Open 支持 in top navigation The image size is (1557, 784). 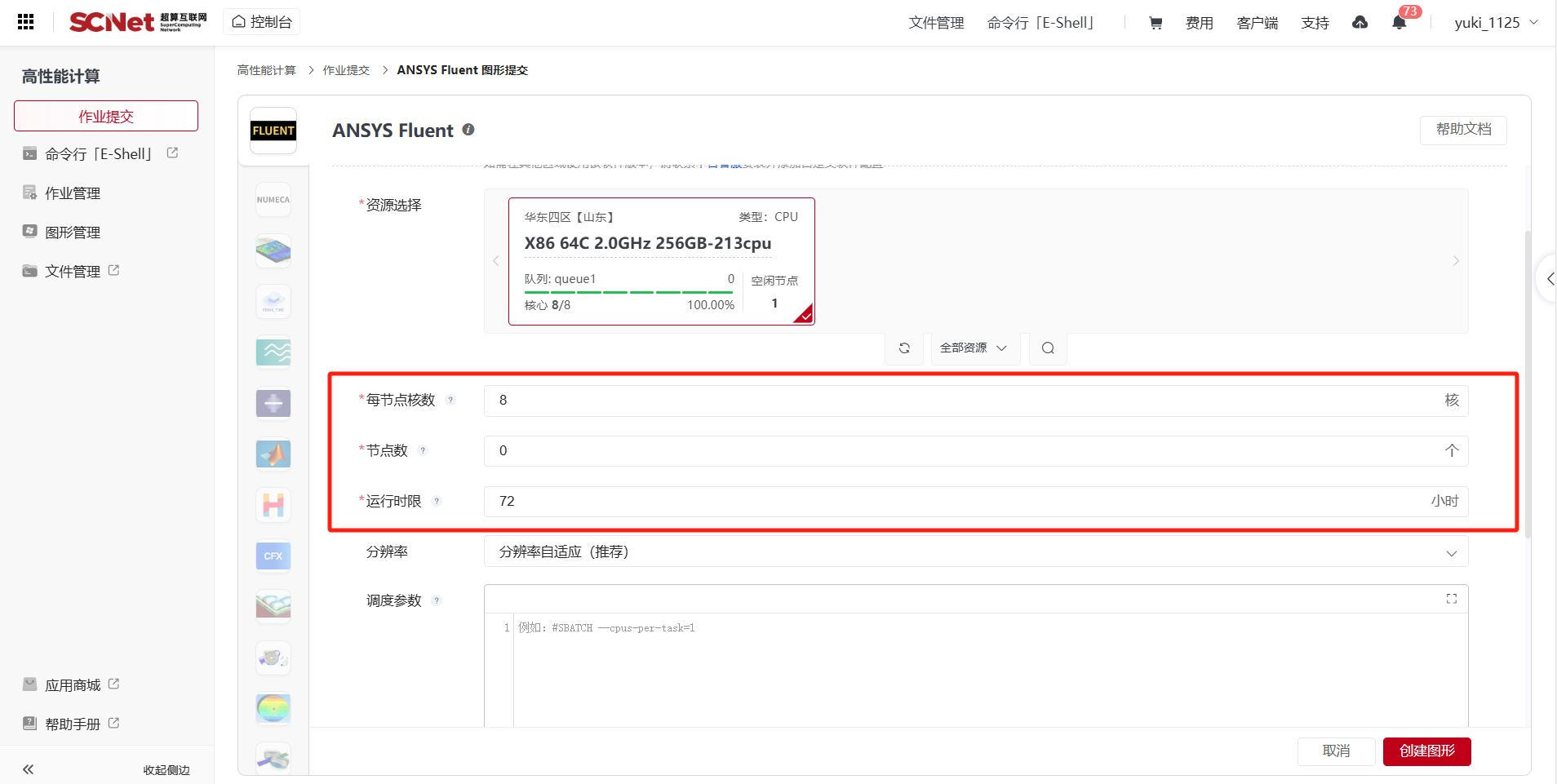[x=1315, y=23]
